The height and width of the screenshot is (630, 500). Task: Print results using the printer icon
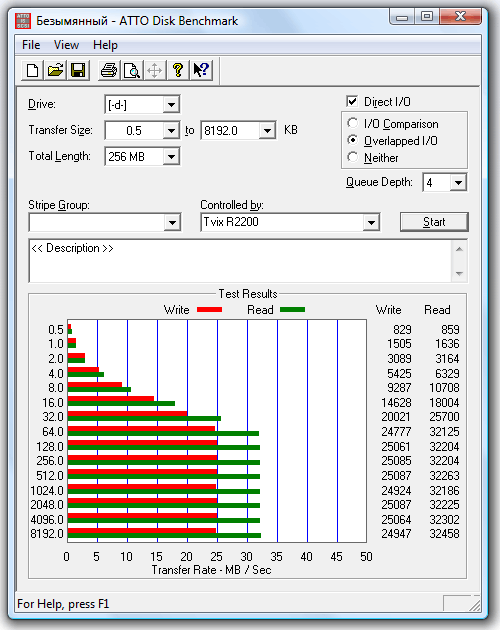coord(109,70)
